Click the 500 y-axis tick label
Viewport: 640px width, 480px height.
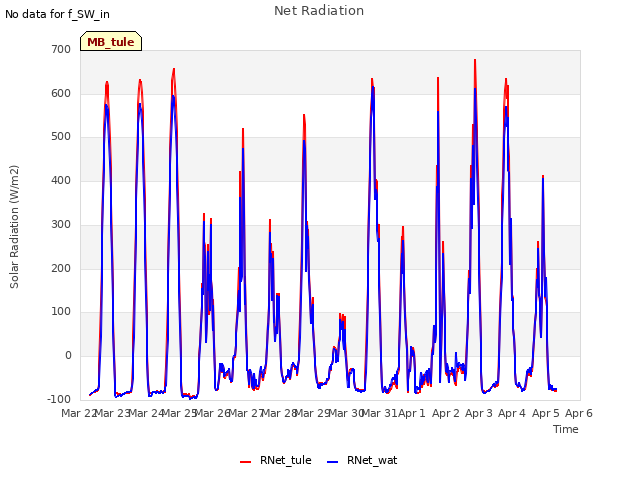tap(61, 137)
